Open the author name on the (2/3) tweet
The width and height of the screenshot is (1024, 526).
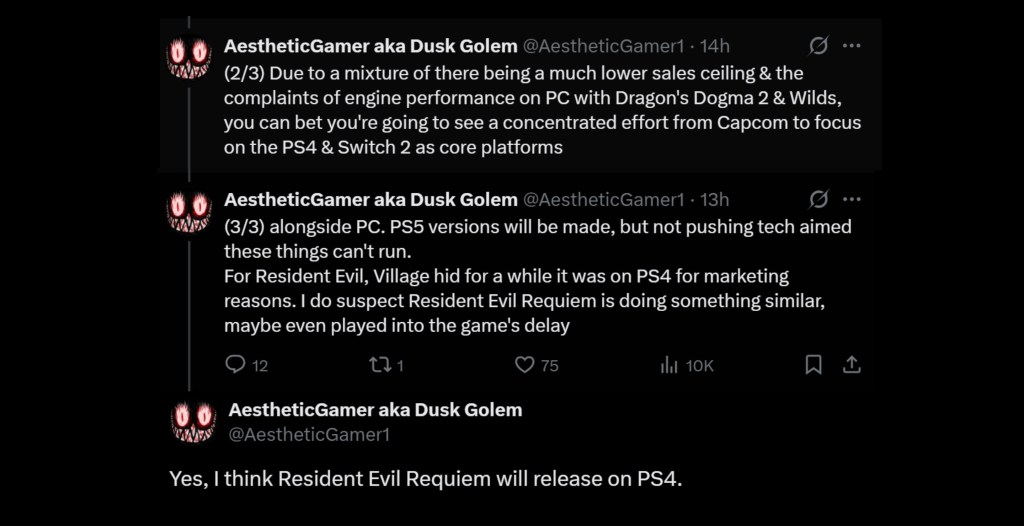[371, 46]
